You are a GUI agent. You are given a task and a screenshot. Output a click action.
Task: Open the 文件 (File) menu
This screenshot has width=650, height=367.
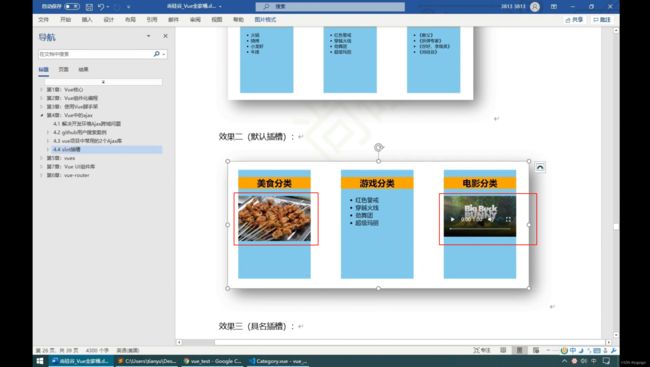pos(44,19)
